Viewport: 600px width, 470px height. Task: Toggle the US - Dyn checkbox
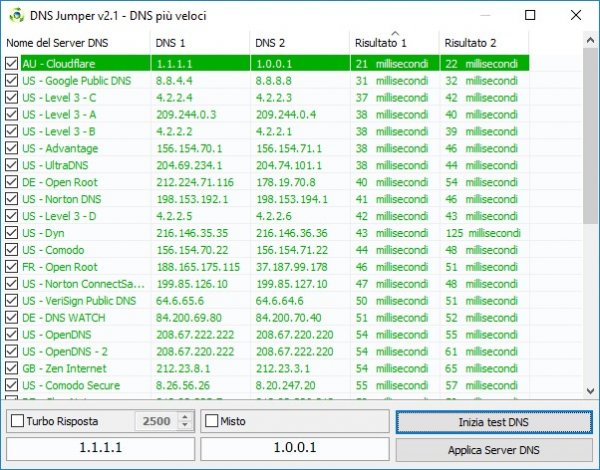pos(11,233)
